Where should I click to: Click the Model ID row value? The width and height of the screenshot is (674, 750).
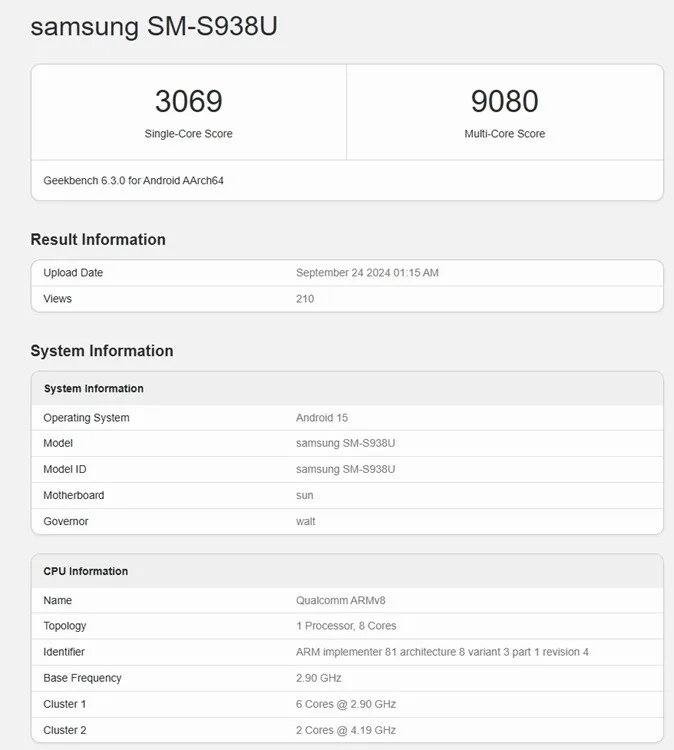tap(346, 469)
